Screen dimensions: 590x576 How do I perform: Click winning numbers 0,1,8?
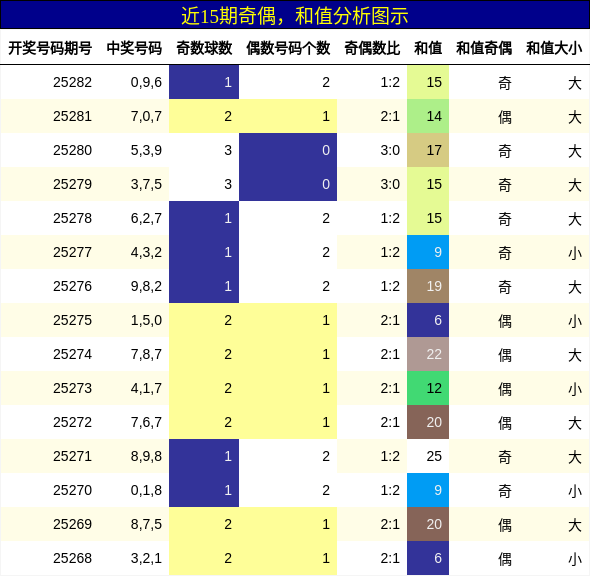click(146, 490)
